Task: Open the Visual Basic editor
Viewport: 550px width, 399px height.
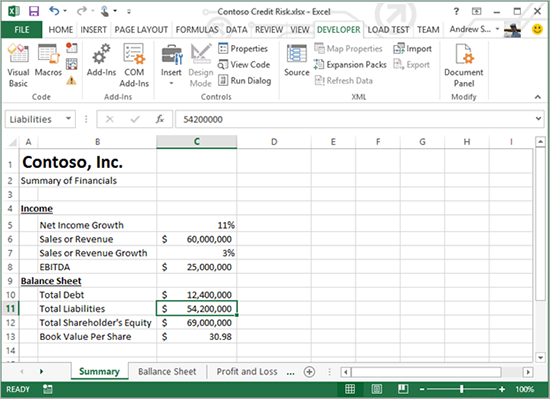Action: [x=18, y=66]
